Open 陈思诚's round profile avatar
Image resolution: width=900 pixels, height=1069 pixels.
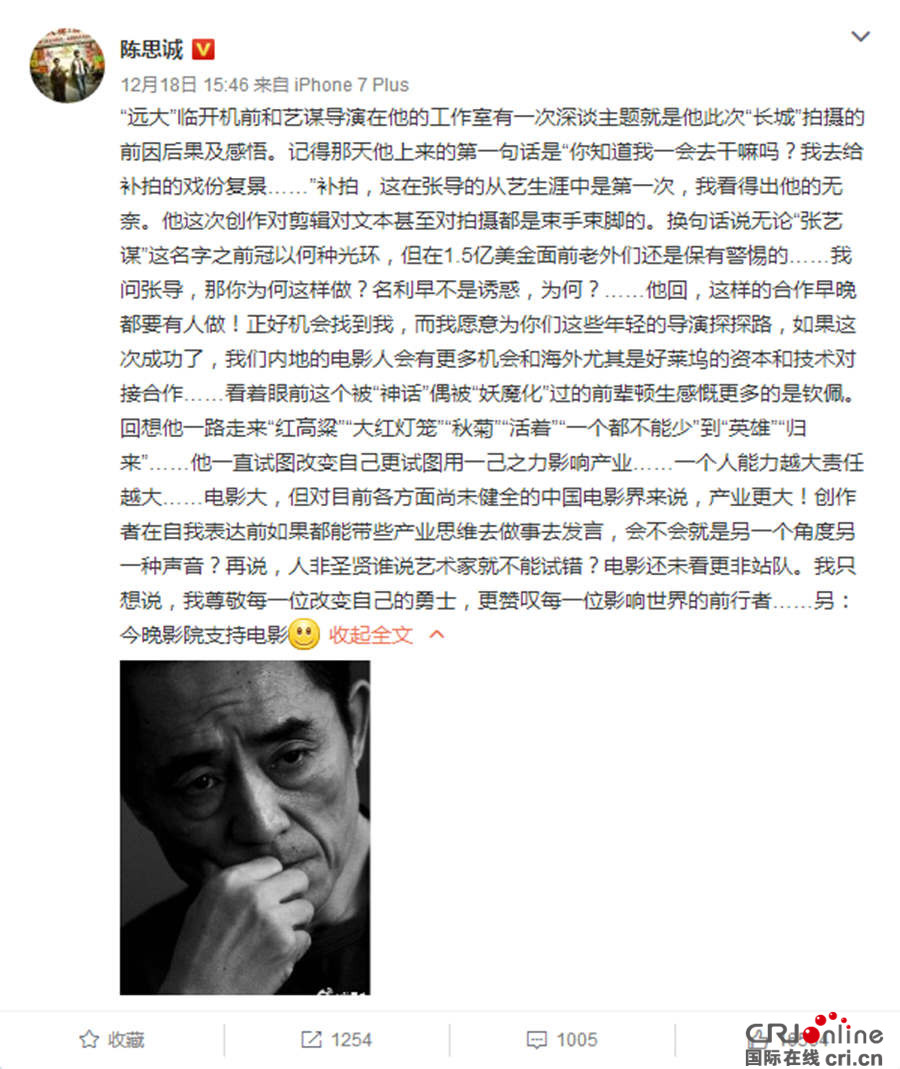pyautogui.click(x=68, y=65)
